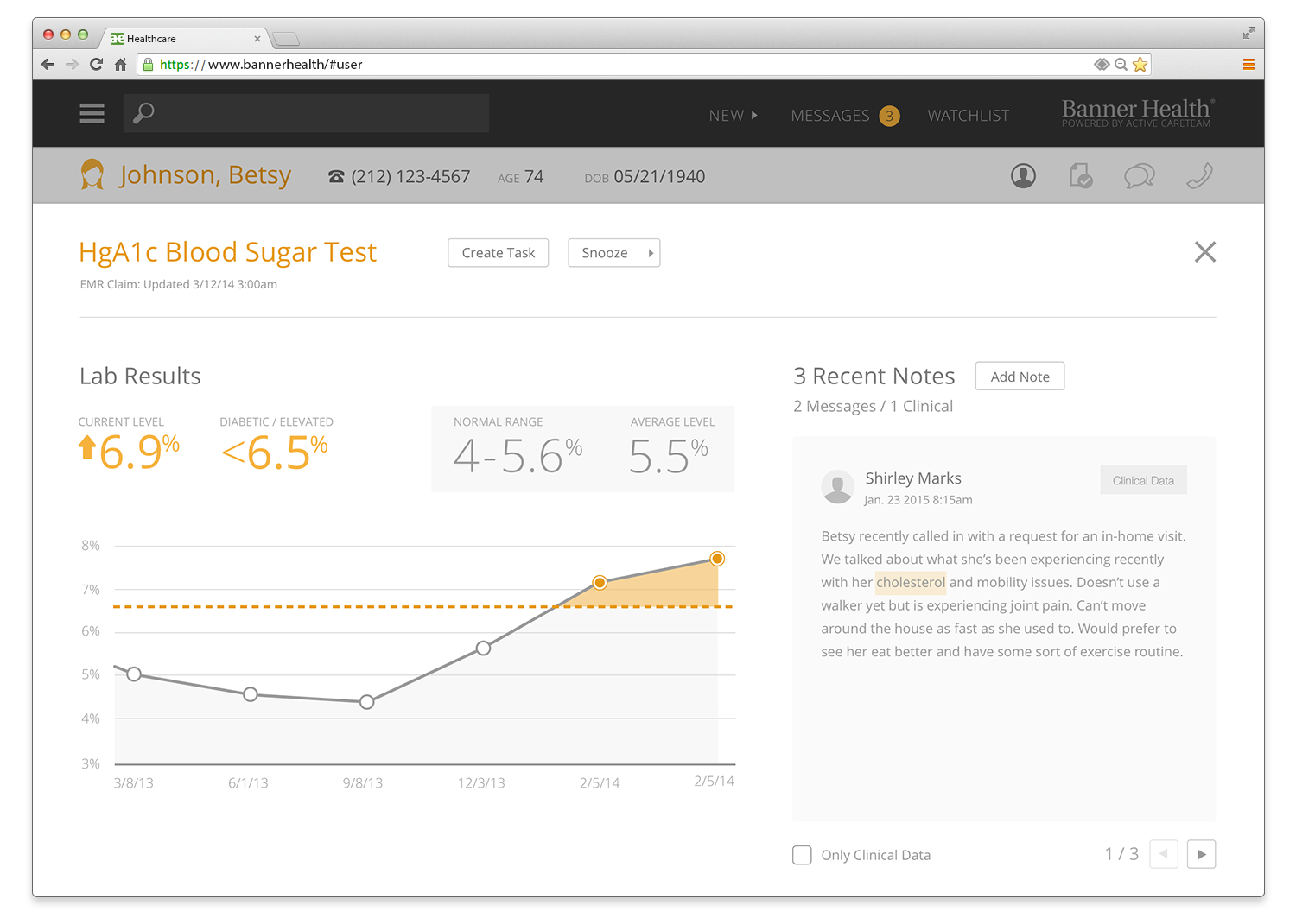Click the browser back arrow
1296x924 pixels.
[x=48, y=64]
